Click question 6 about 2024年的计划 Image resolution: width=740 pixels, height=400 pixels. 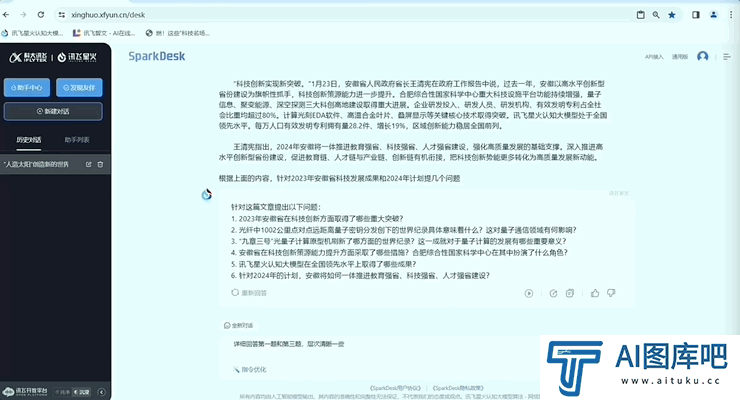361,275
